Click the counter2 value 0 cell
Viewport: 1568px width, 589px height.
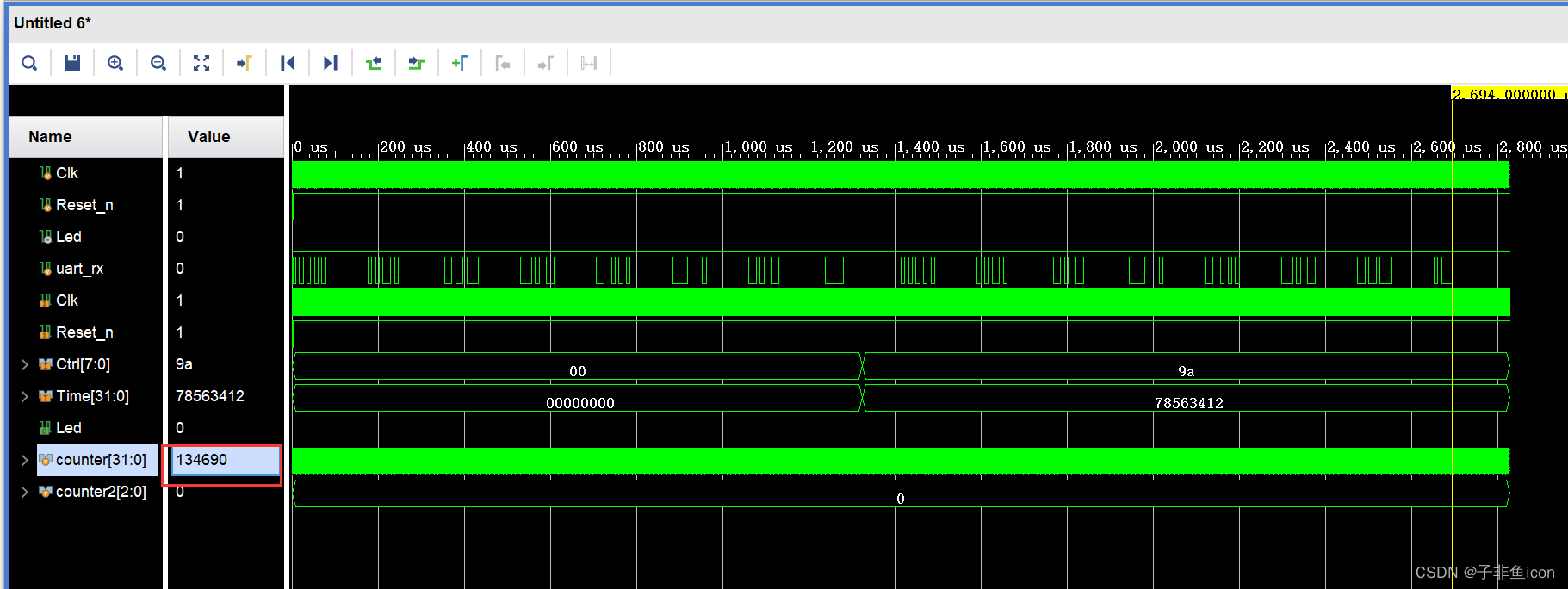click(x=180, y=492)
